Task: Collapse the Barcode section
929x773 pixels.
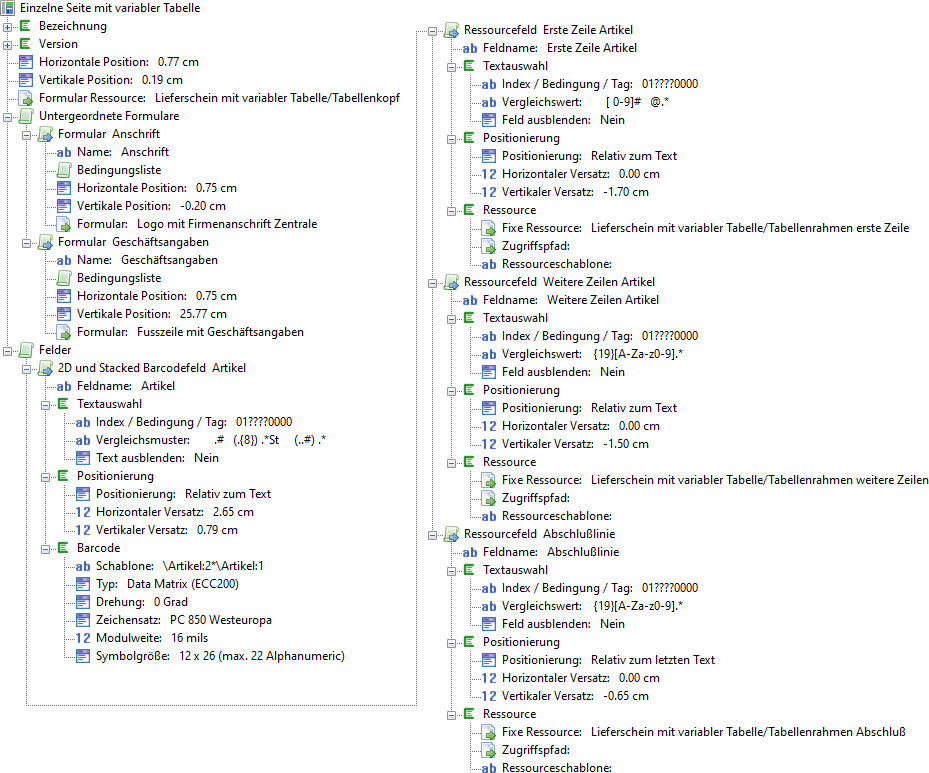Action: pyautogui.click(x=46, y=548)
